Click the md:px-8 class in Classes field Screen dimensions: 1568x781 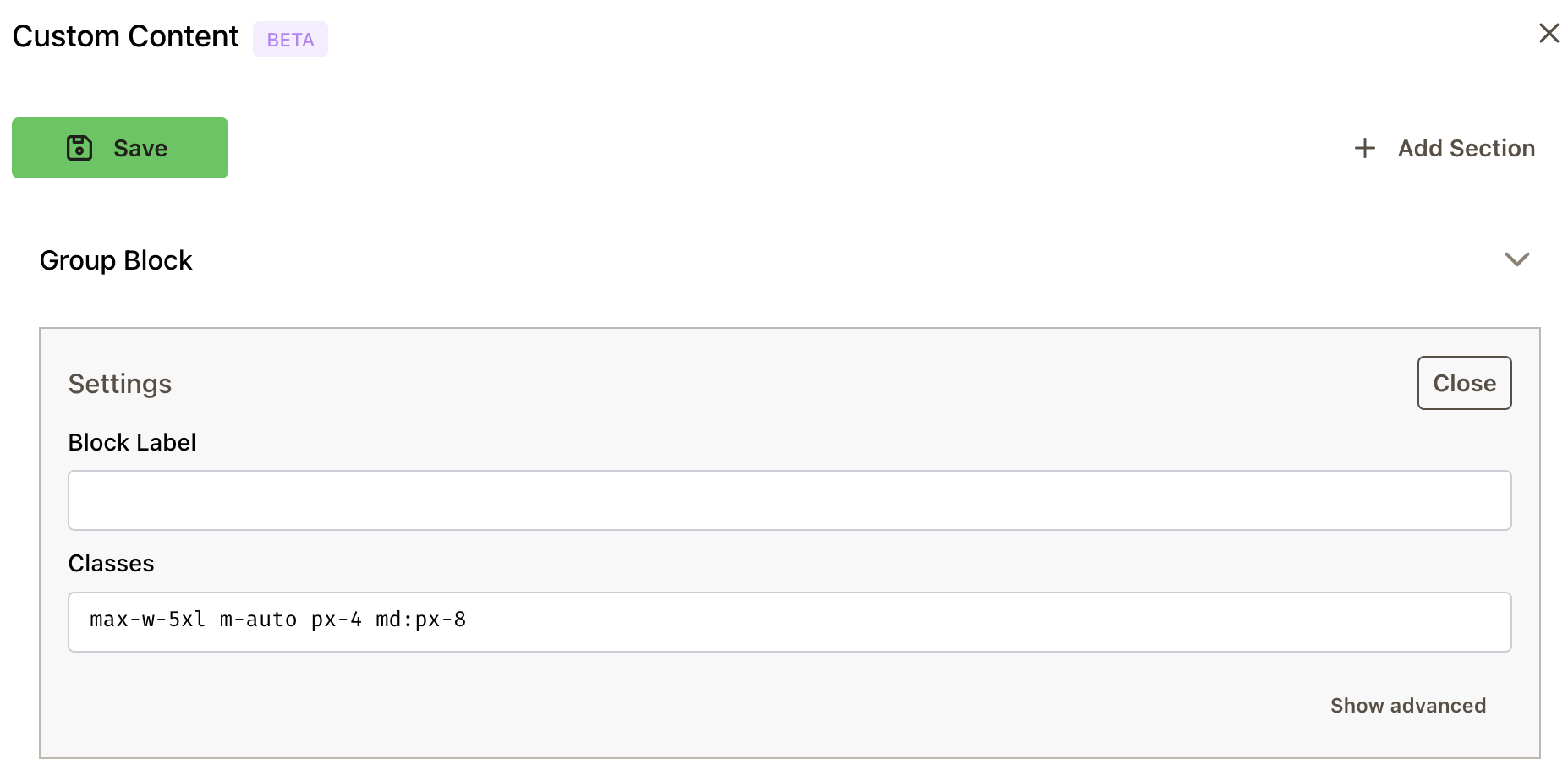(x=420, y=620)
